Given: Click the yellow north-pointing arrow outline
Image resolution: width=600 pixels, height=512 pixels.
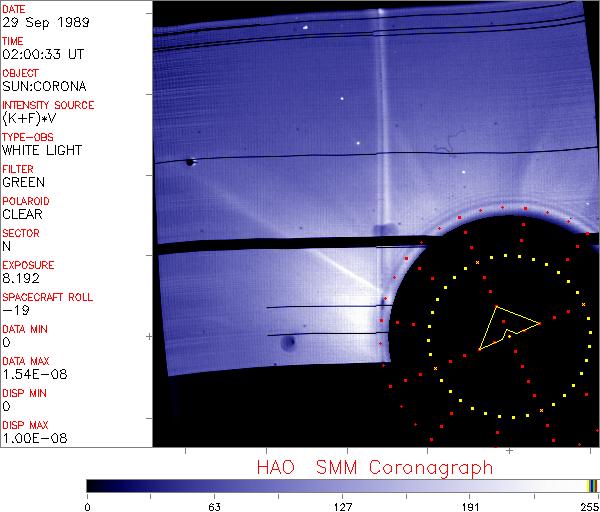Looking at the screenshot, I should (x=507, y=326).
